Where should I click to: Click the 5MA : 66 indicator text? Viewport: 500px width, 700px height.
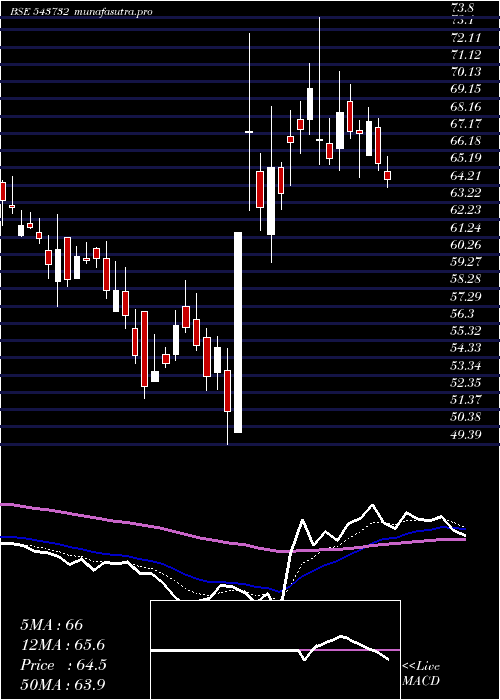pos(52,625)
